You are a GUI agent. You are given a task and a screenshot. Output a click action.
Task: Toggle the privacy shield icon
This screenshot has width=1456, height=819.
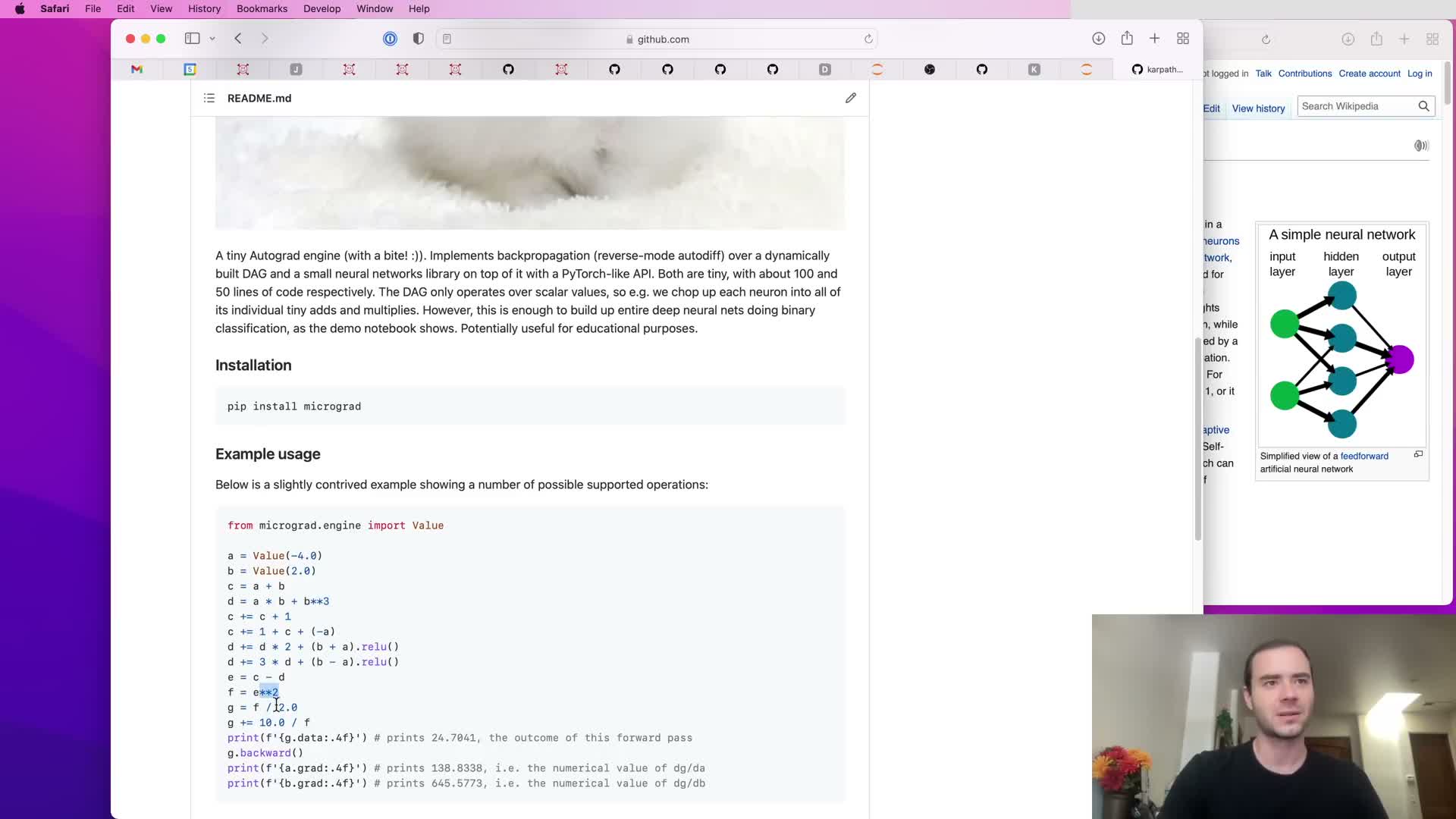(418, 39)
